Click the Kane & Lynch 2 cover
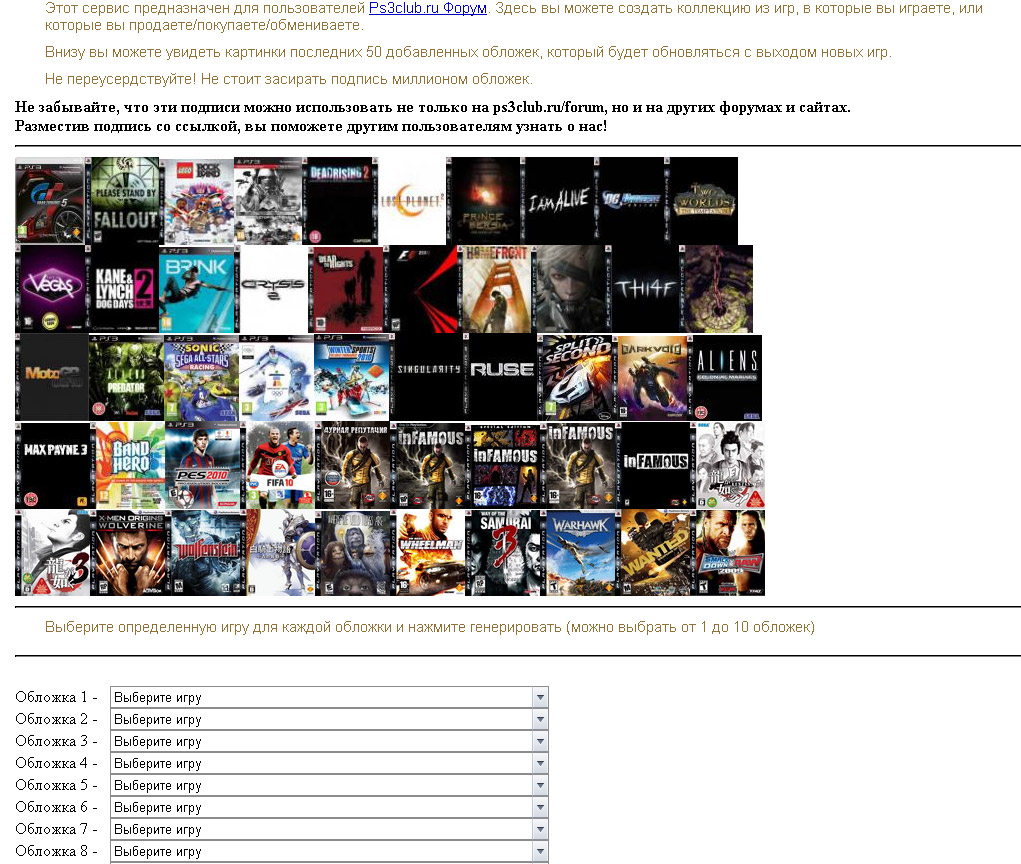 124,290
